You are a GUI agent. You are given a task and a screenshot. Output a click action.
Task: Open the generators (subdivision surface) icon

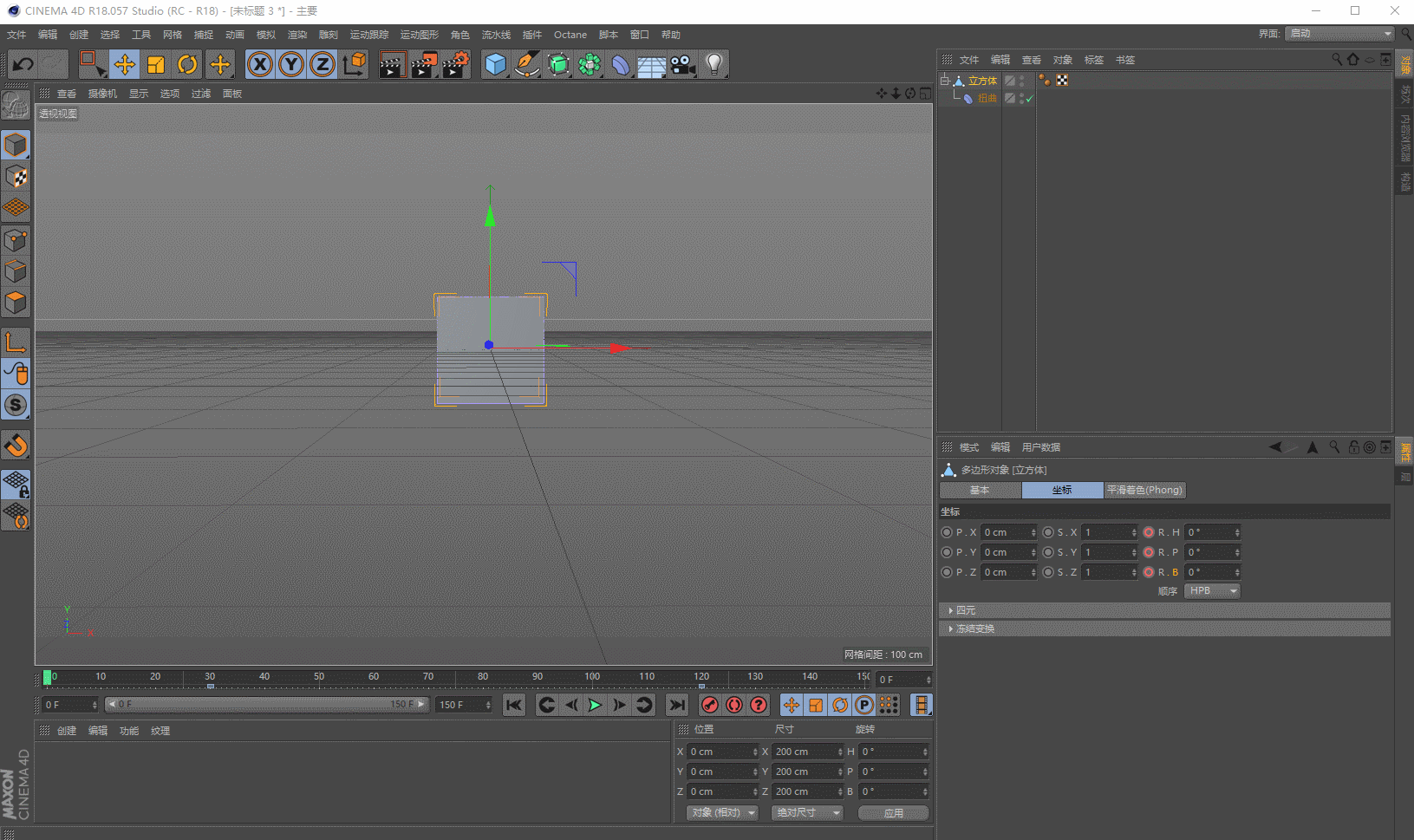click(x=558, y=64)
